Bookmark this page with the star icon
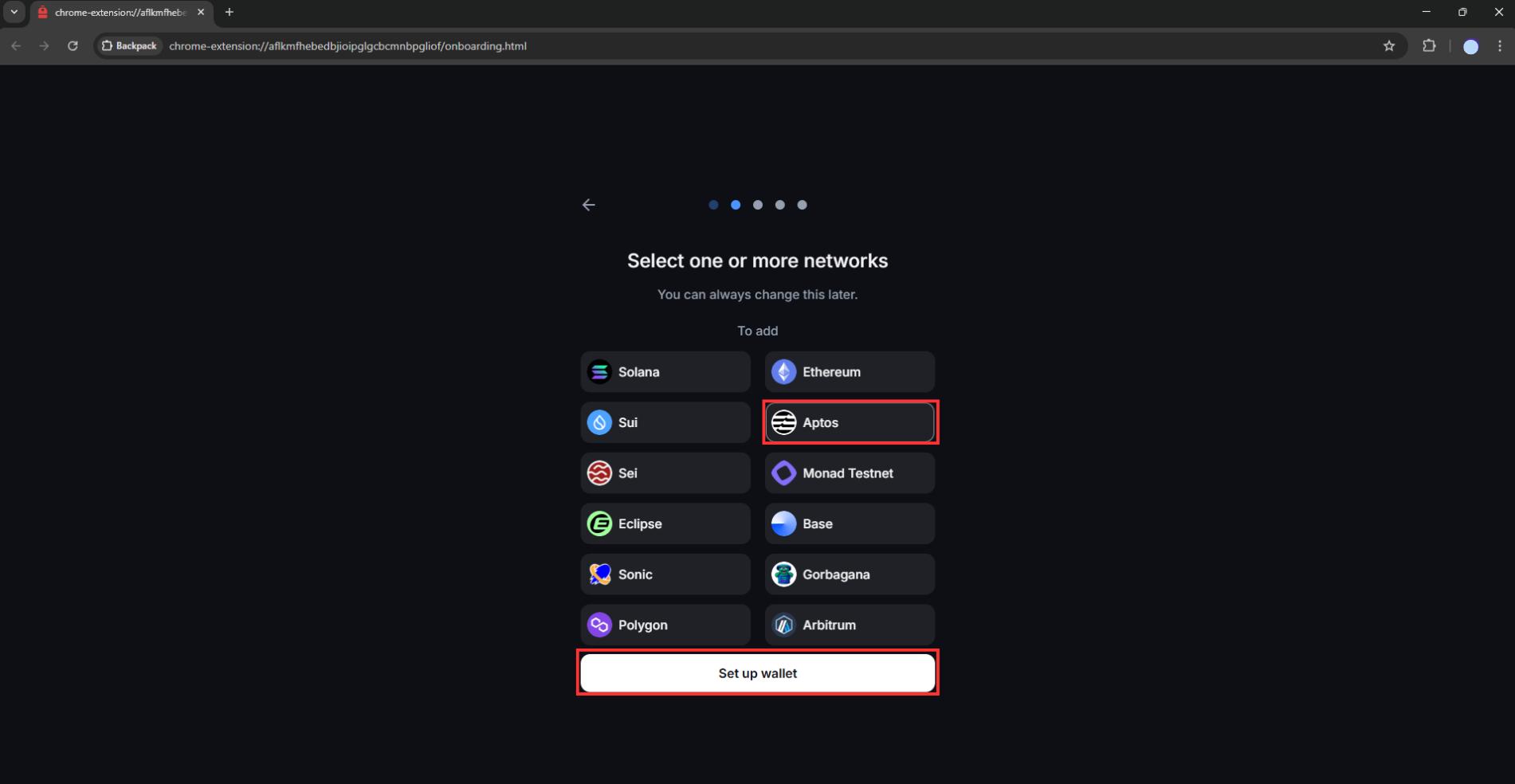The width and height of the screenshot is (1515, 784). pos(1389,46)
